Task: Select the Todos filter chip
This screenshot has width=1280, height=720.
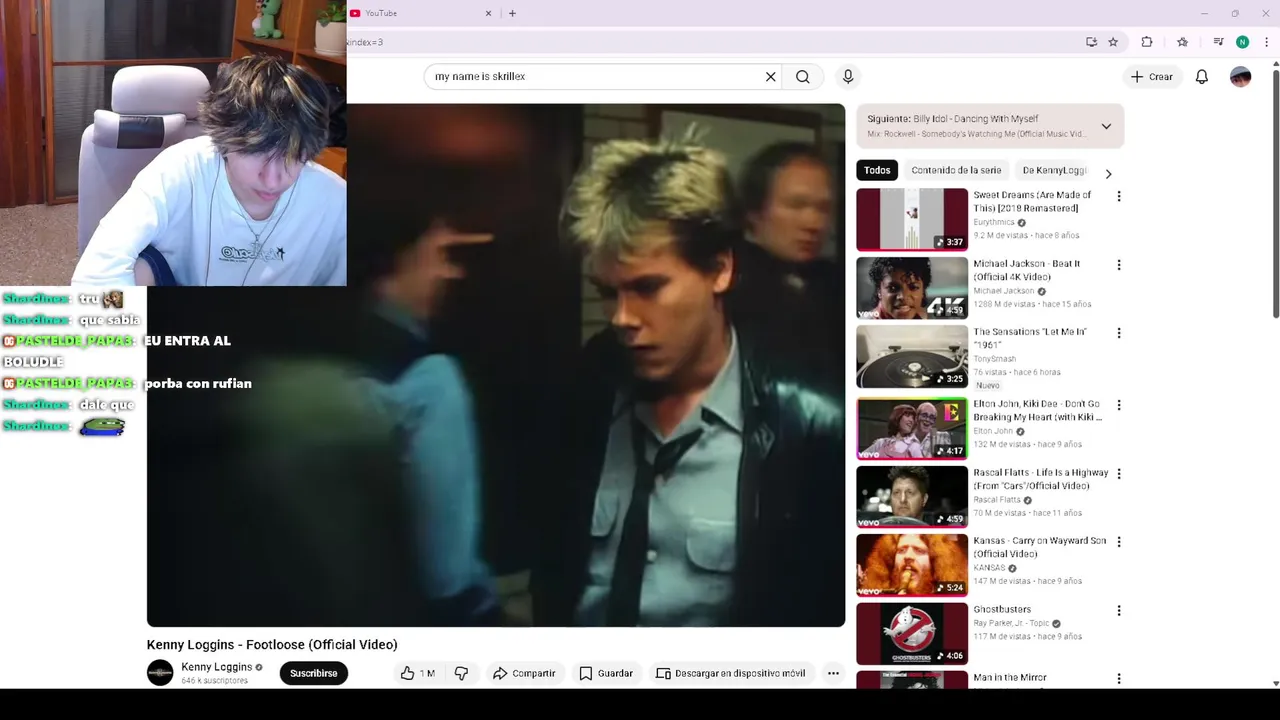Action: pyautogui.click(x=877, y=171)
